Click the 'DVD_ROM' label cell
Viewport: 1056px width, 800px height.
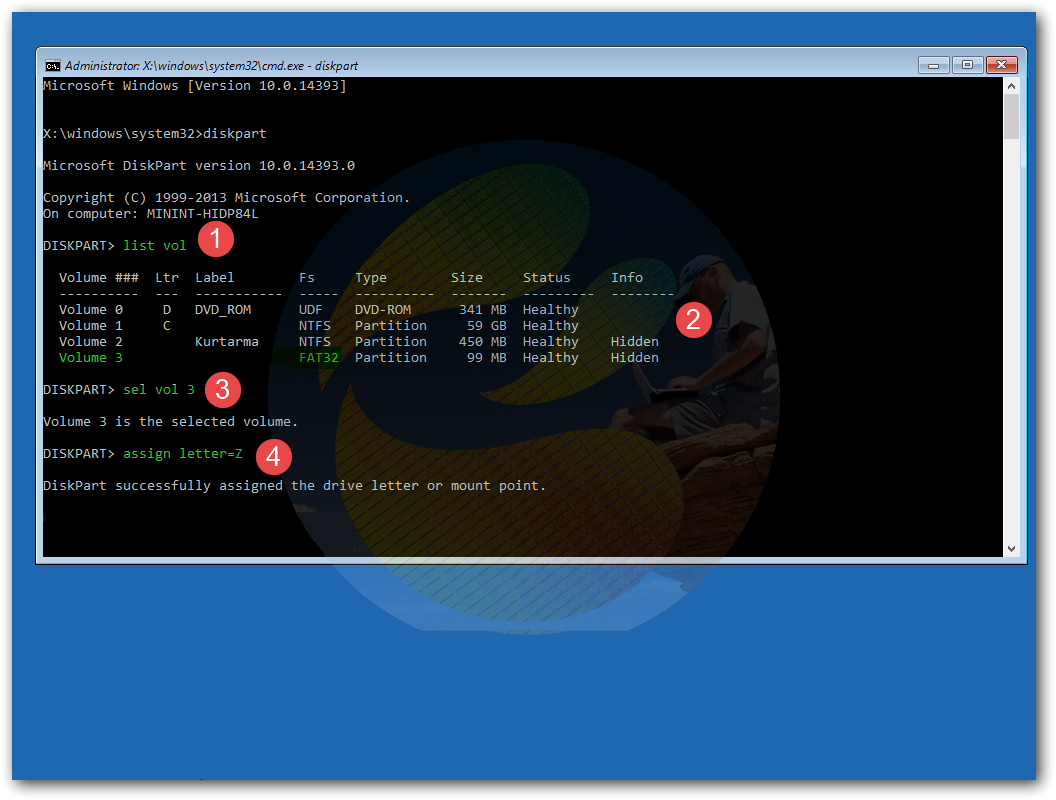point(223,310)
